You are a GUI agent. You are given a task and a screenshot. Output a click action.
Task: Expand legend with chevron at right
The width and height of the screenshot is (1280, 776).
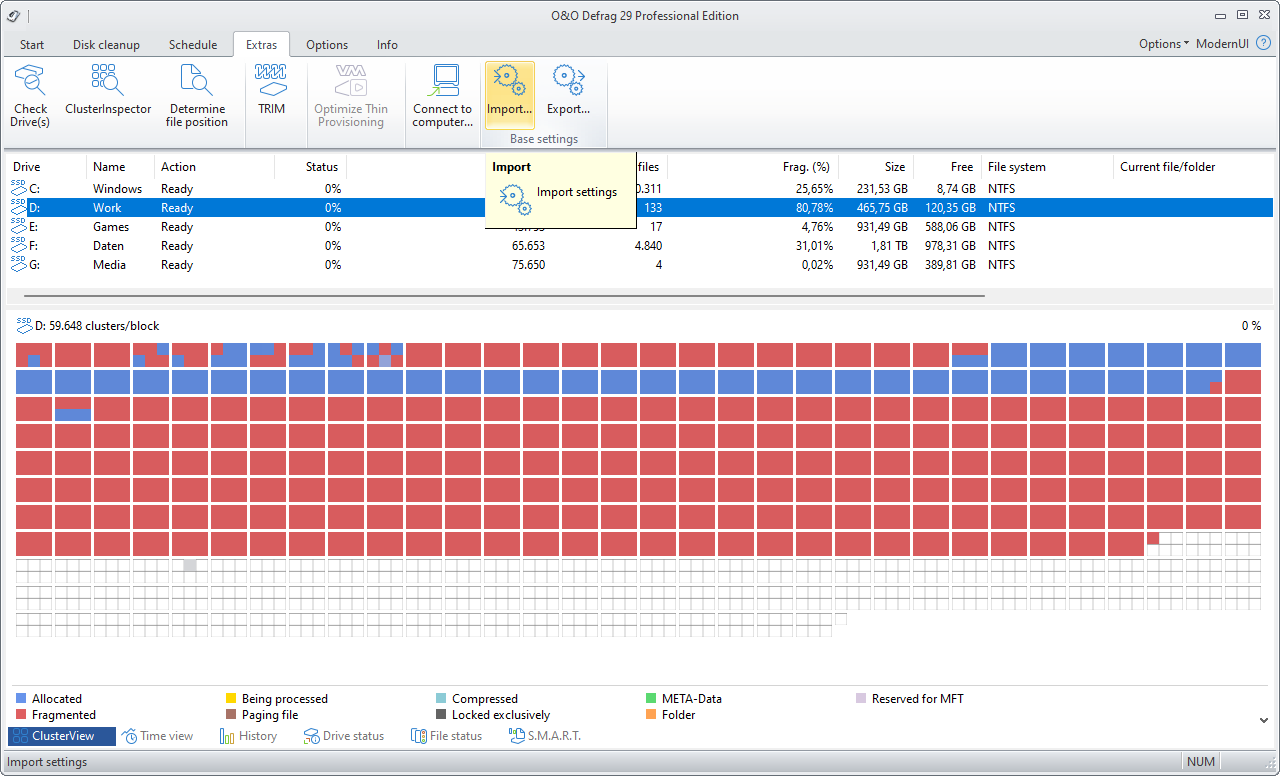click(1263, 720)
